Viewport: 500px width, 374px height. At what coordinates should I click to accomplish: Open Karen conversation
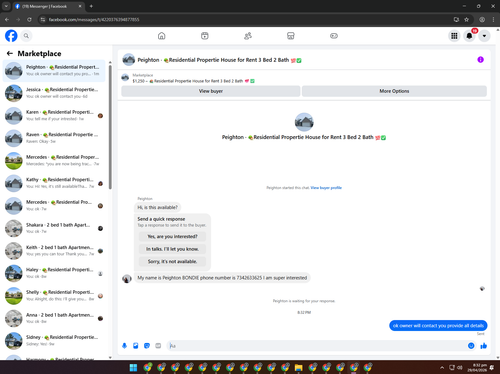54,115
